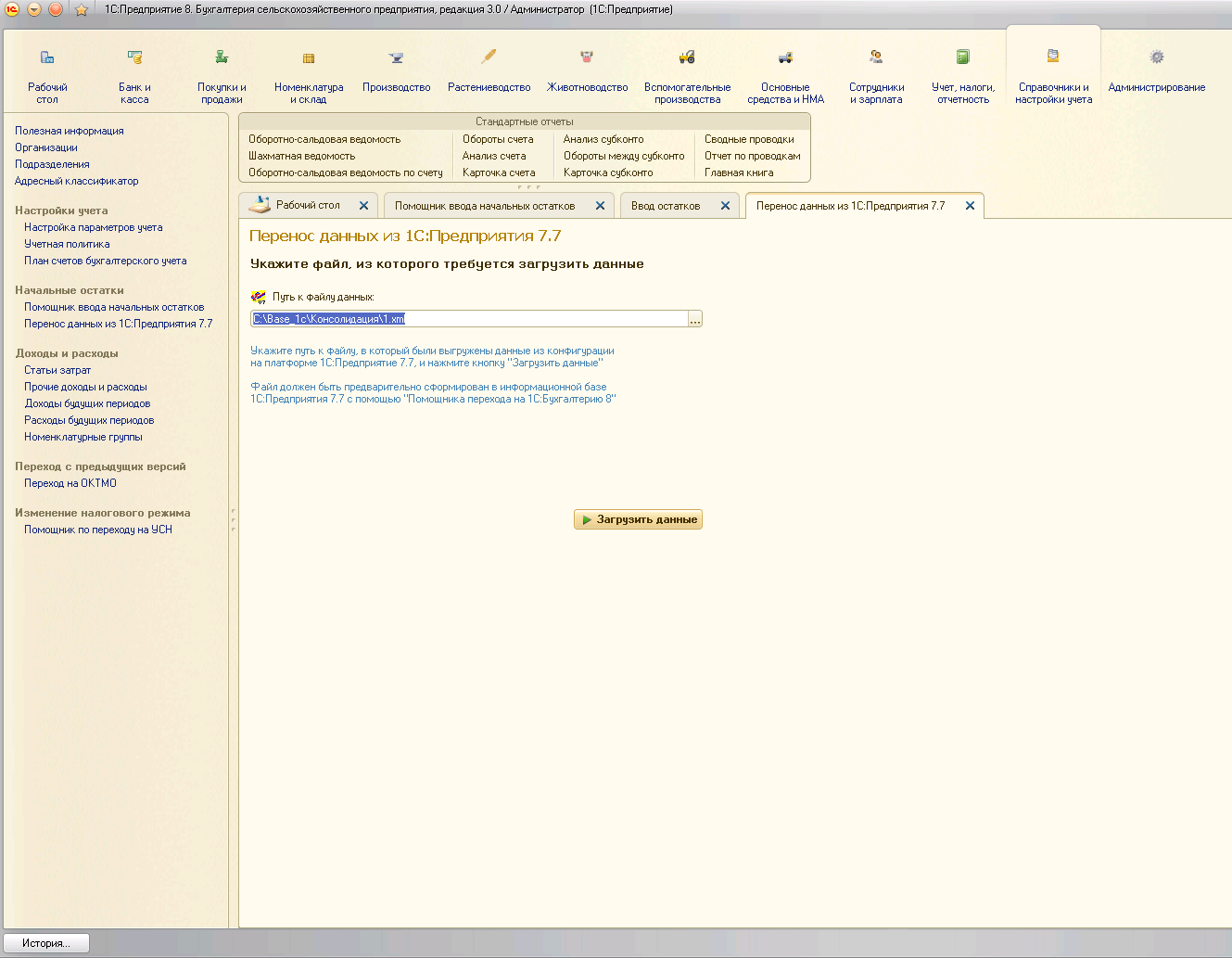The width and height of the screenshot is (1232, 958).
Task: Open Шахматная ведомость report
Action: click(x=301, y=156)
